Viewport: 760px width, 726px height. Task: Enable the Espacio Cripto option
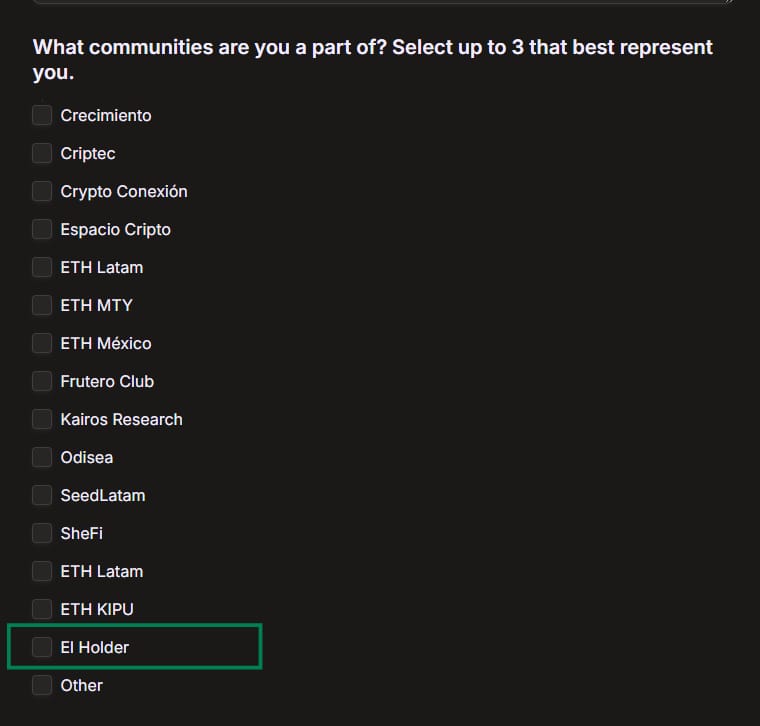pos(42,229)
